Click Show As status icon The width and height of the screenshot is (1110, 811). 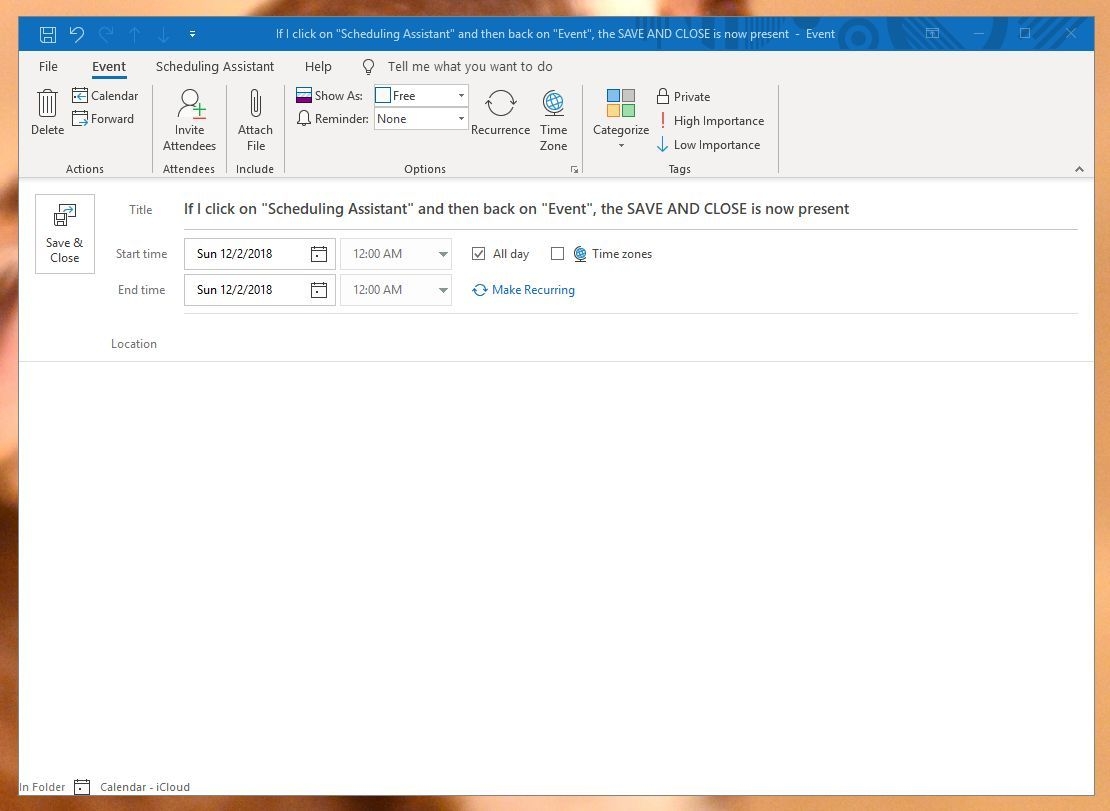pos(304,96)
